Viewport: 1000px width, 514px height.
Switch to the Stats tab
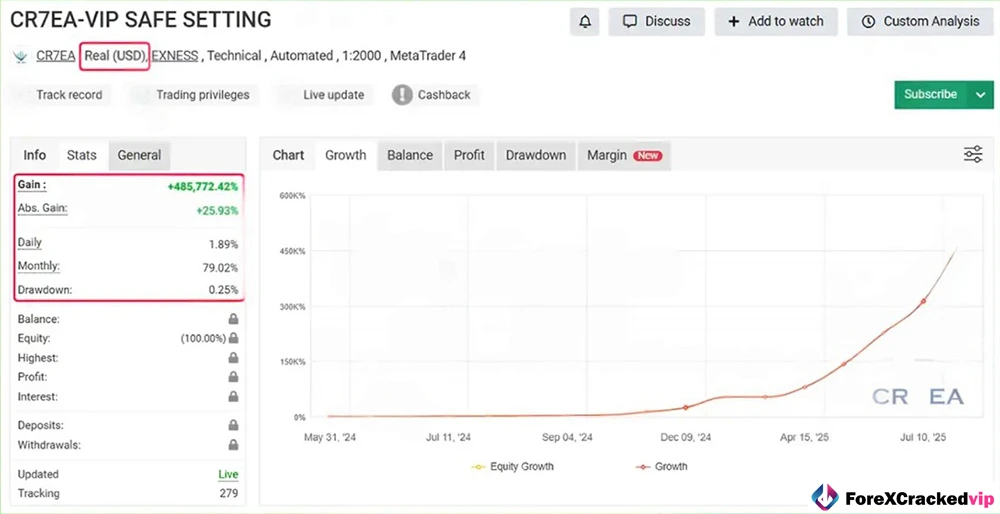[82, 155]
